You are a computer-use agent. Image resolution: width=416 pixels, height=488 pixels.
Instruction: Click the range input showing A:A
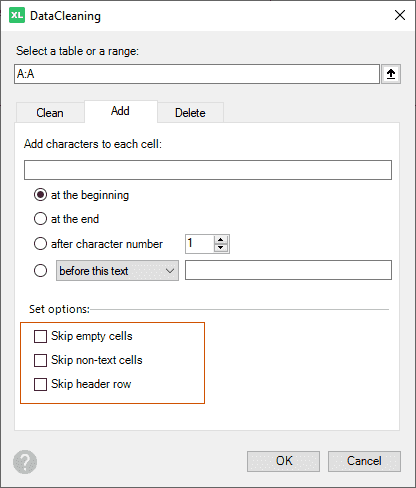point(197,74)
